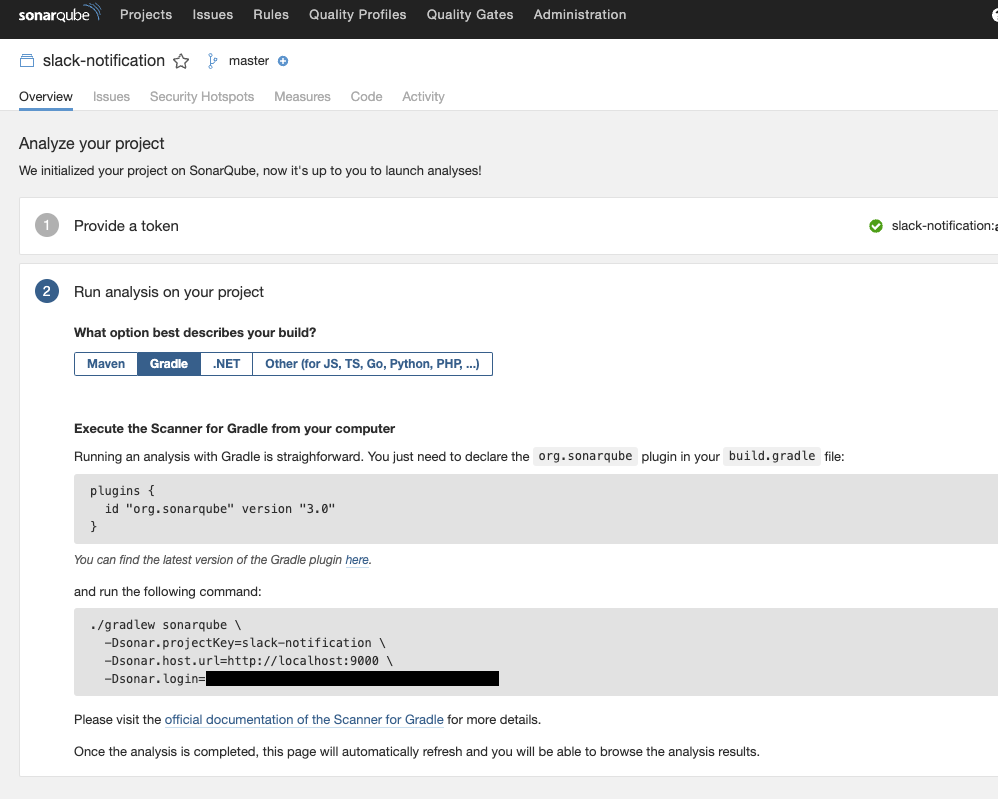Open Projects in top navigation
The width and height of the screenshot is (998, 799).
coord(146,15)
